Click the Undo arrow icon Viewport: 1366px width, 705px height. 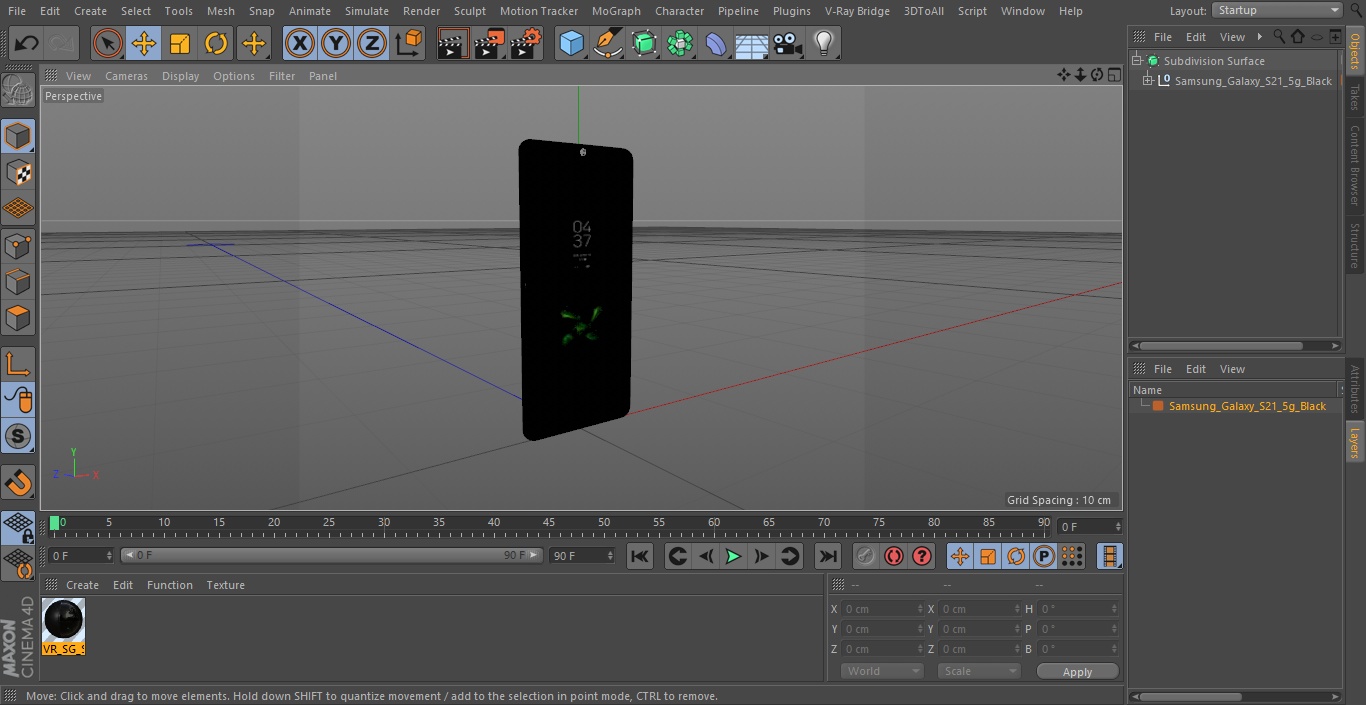pyautogui.click(x=27, y=43)
